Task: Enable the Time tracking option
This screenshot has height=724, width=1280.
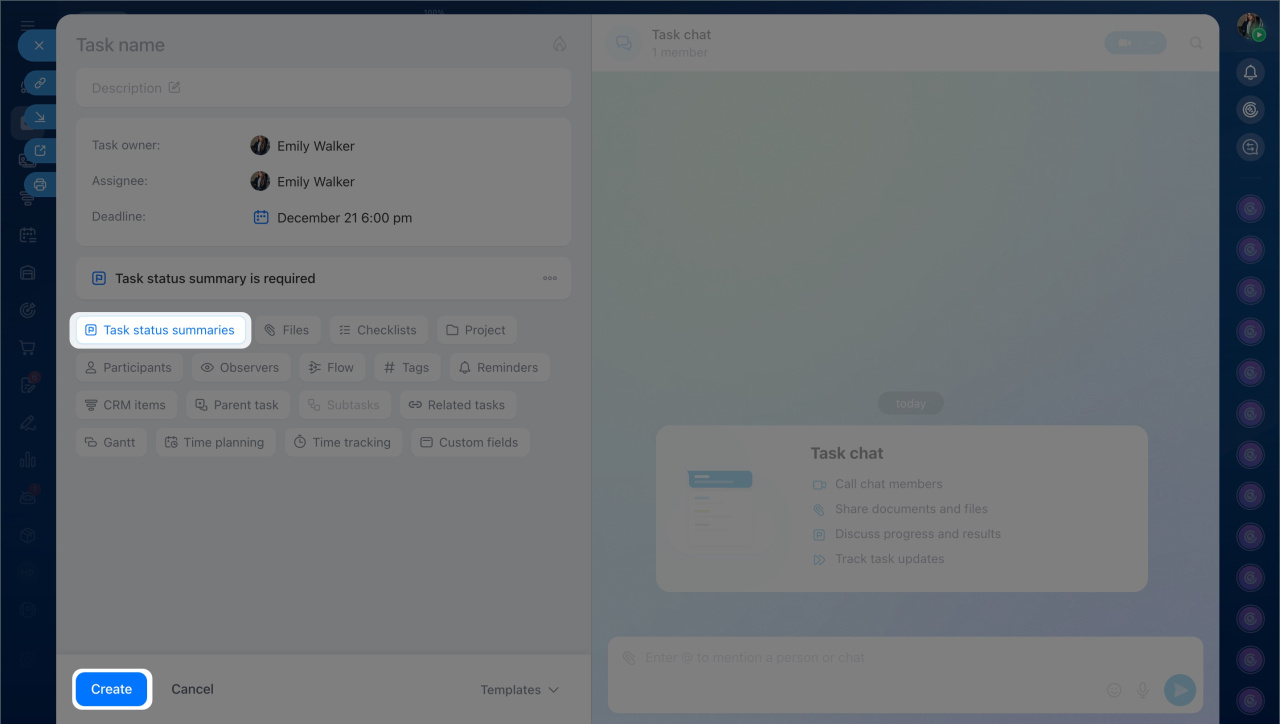Action: coord(343,442)
